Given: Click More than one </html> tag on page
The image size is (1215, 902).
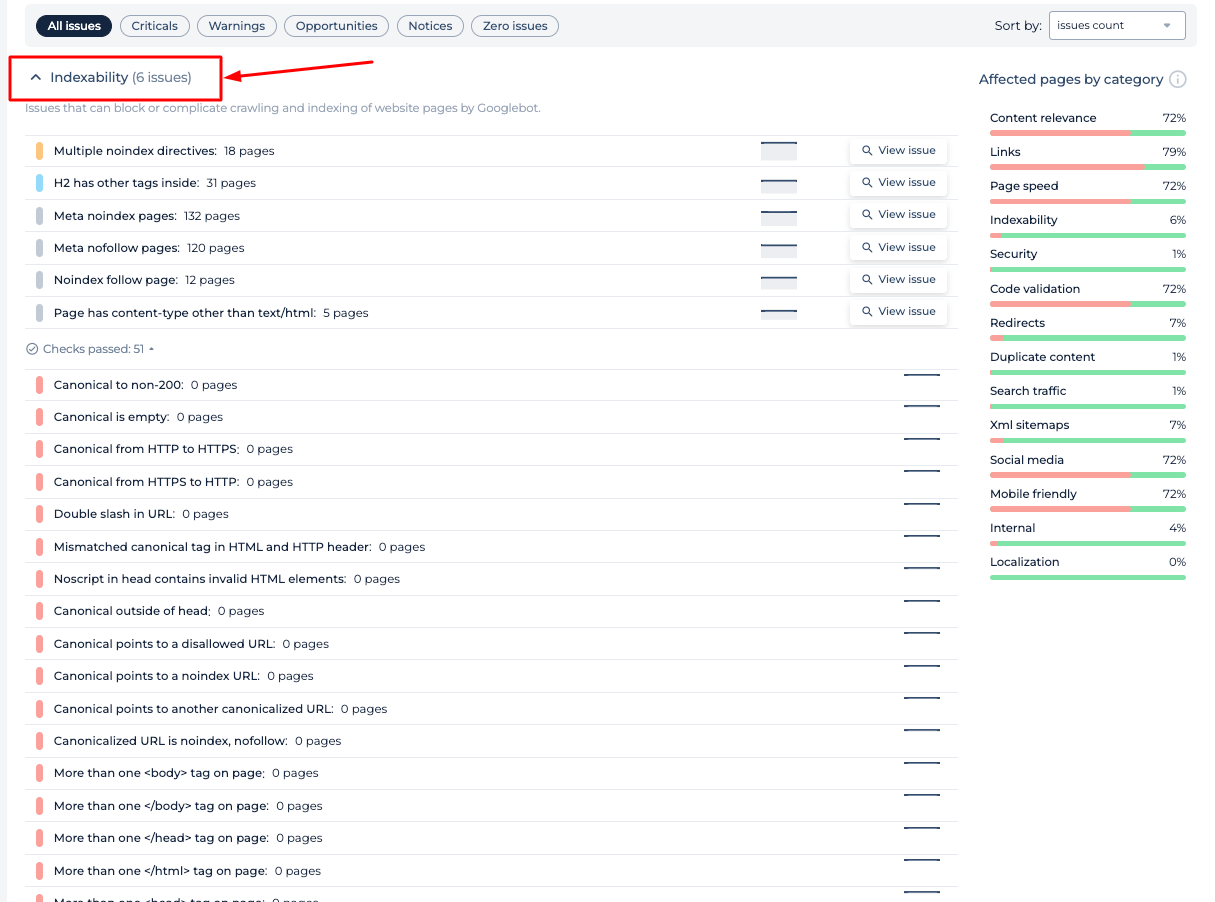Looking at the screenshot, I should click(491, 871).
